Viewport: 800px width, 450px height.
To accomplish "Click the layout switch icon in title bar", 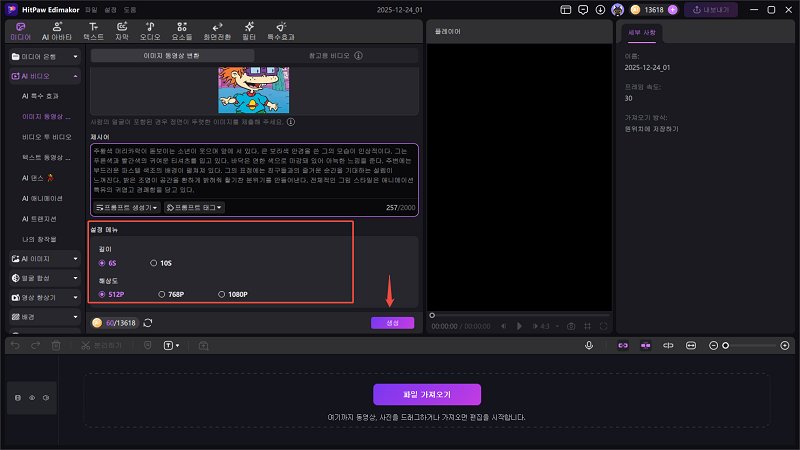I will coord(565,10).
